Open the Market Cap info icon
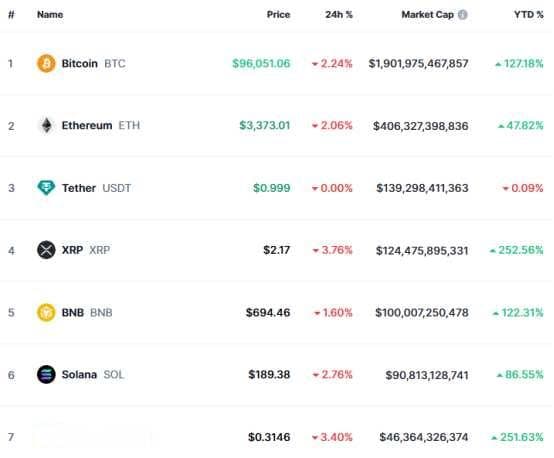This screenshot has height=458, width=554. 462,14
